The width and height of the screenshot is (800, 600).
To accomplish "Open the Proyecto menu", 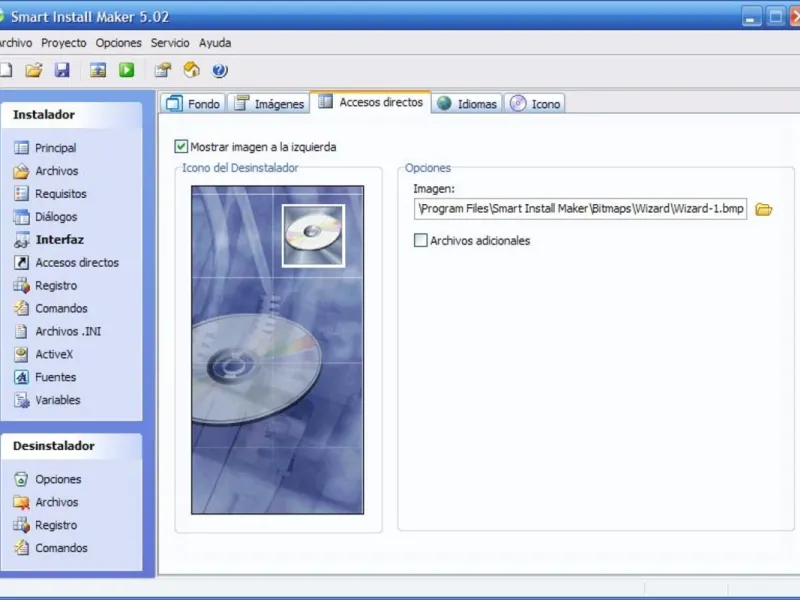I will click(64, 43).
